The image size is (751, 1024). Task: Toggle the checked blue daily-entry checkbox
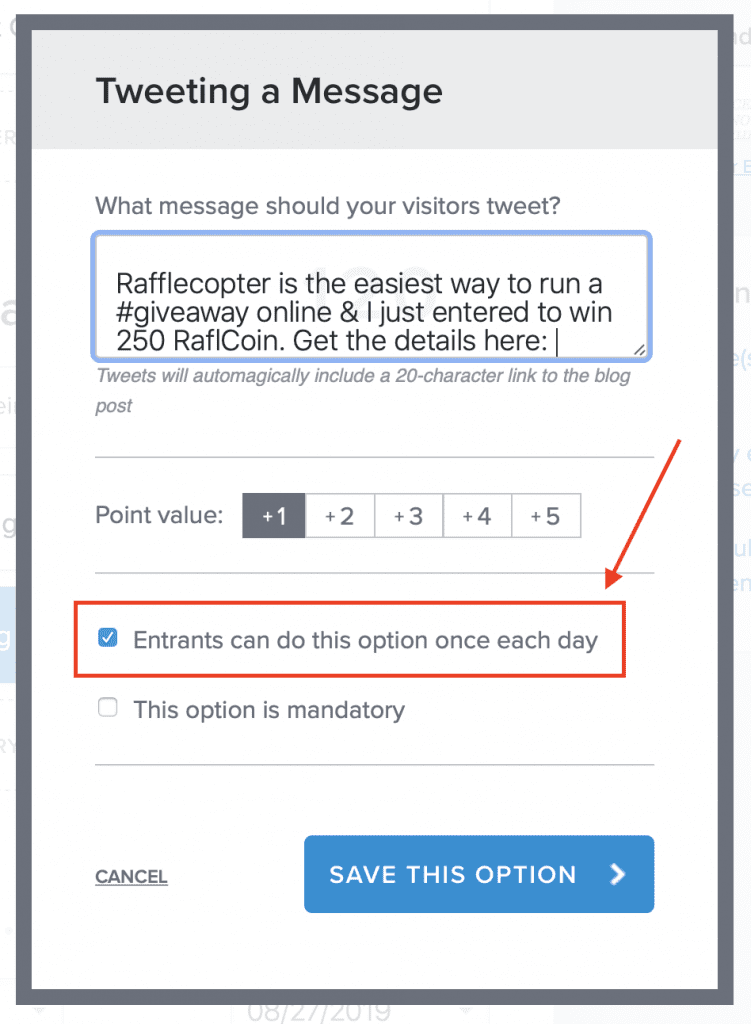(x=107, y=635)
